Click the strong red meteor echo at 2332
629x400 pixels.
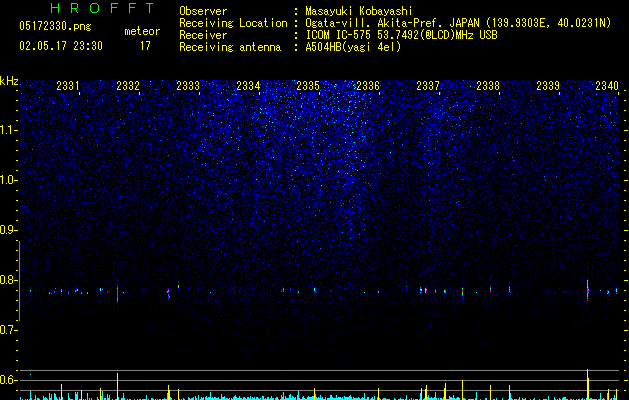[x=118, y=294]
